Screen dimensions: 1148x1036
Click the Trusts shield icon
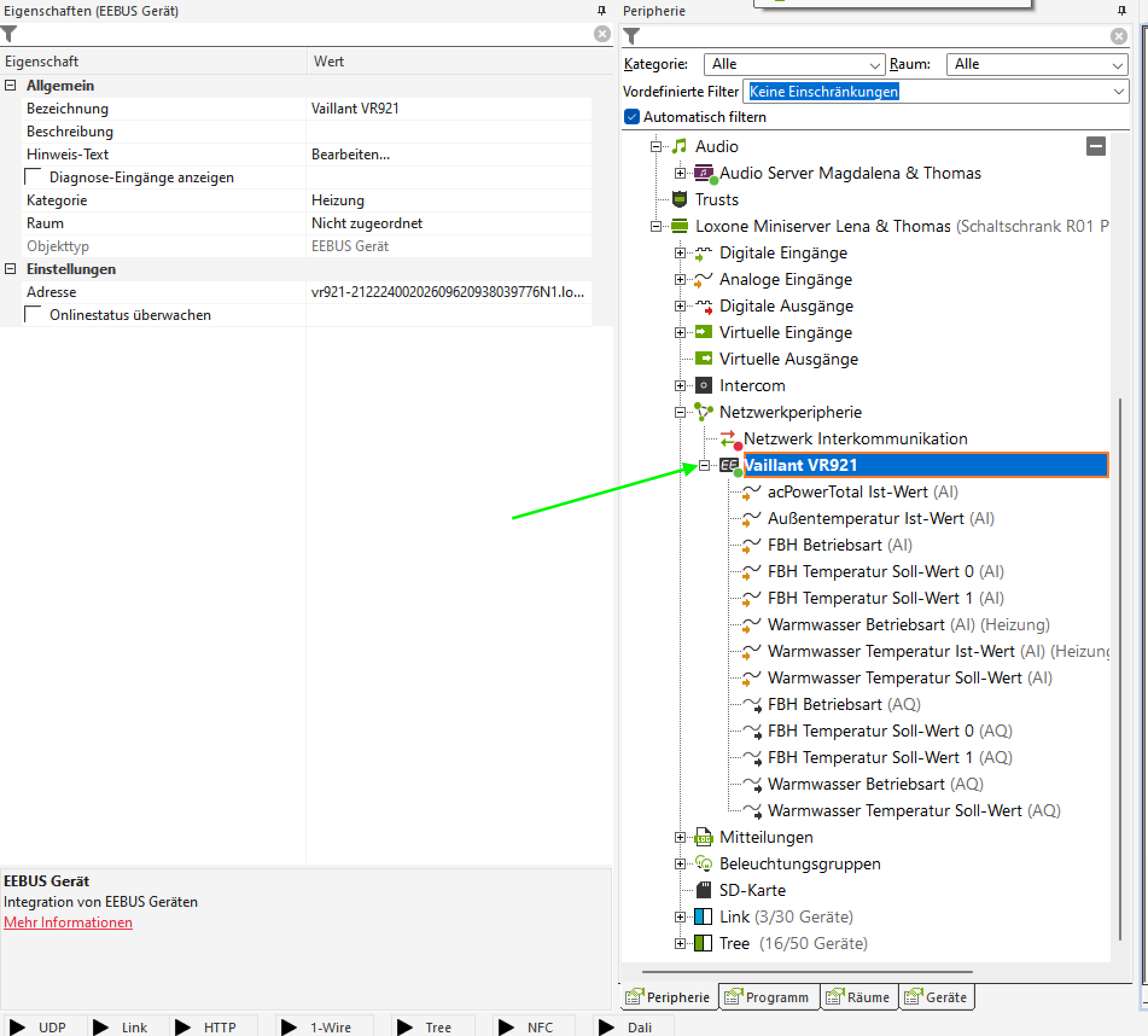pyautogui.click(x=680, y=199)
